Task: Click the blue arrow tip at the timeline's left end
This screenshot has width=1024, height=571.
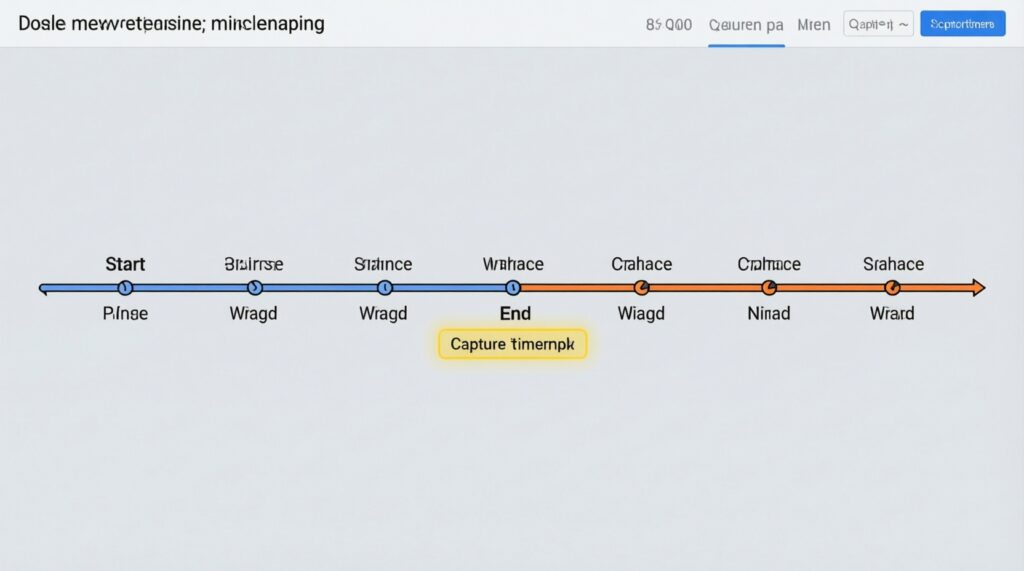Action: coord(44,288)
